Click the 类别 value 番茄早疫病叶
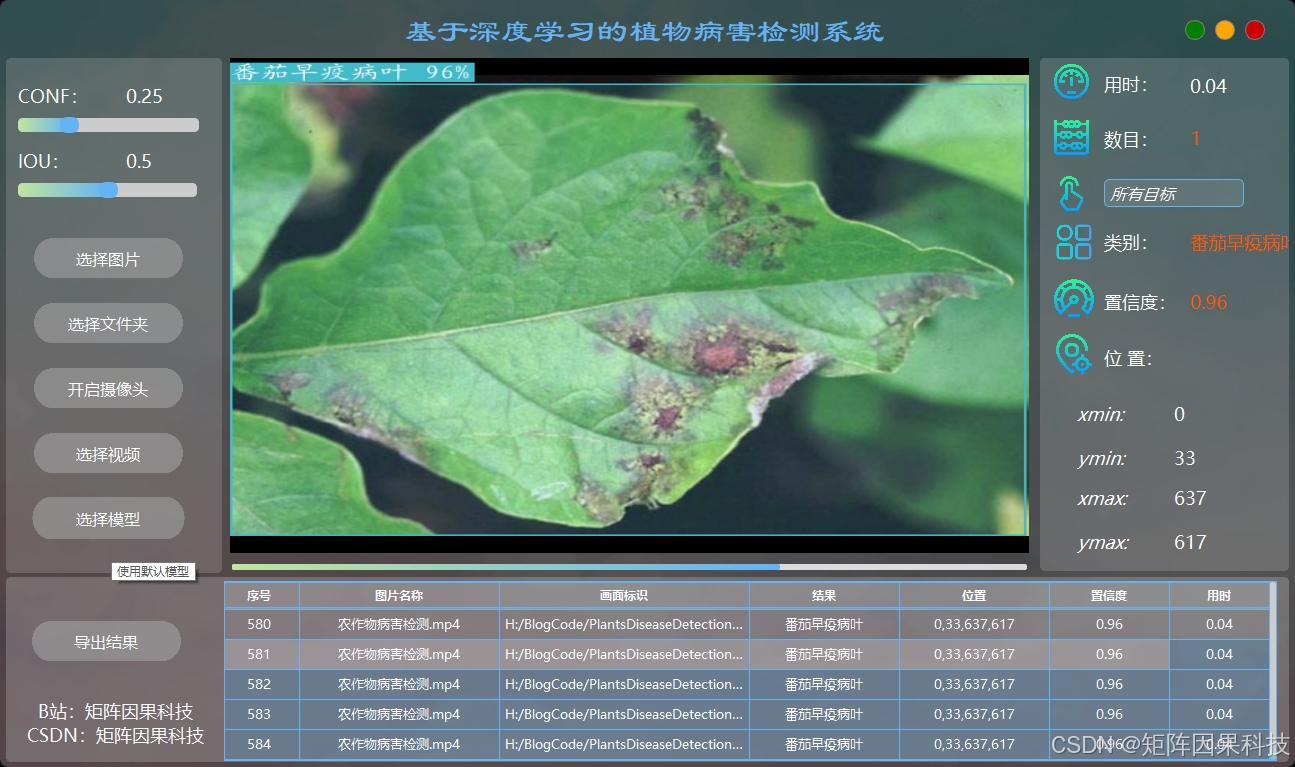 click(x=1240, y=243)
